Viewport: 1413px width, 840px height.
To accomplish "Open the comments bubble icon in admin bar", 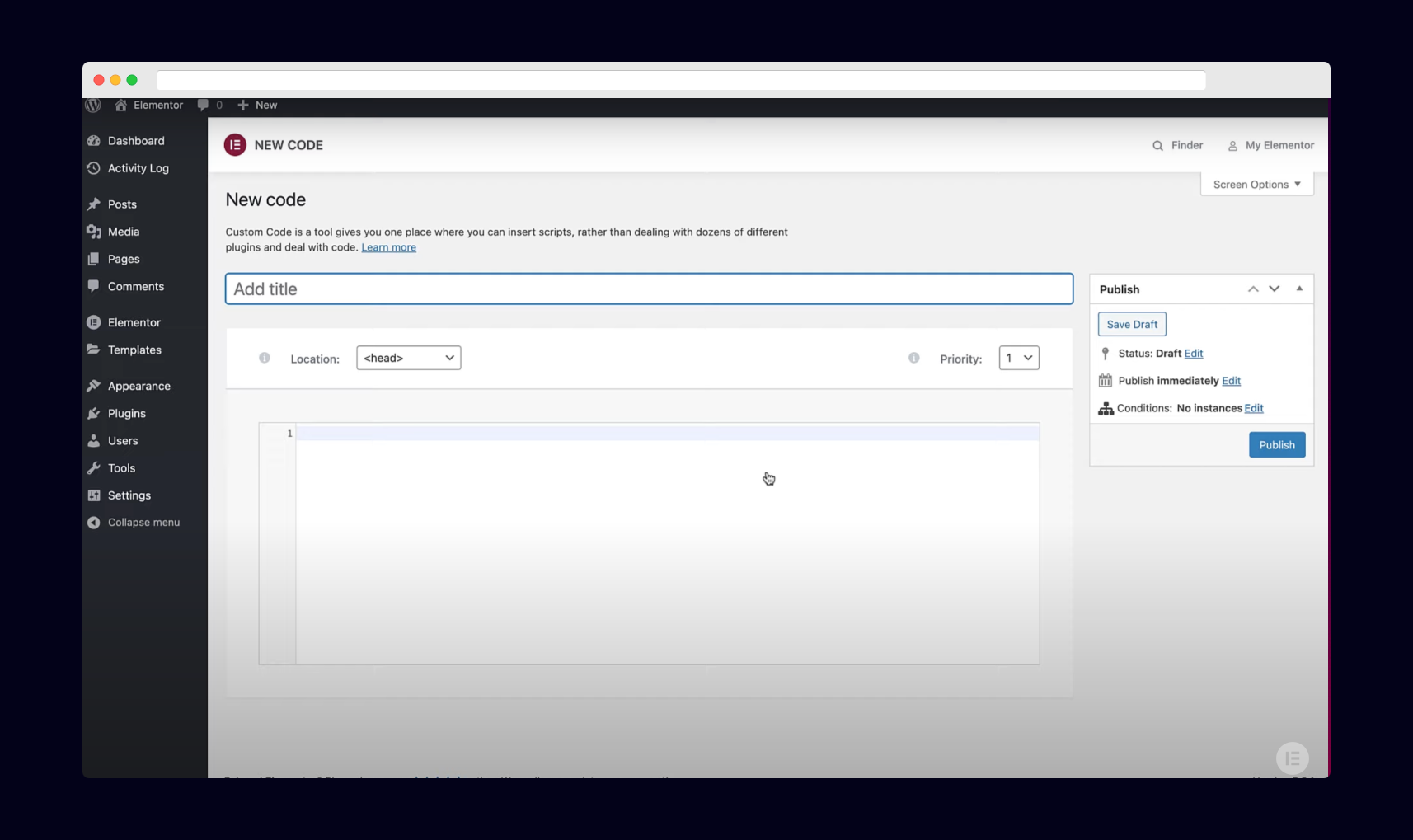I will (x=203, y=105).
